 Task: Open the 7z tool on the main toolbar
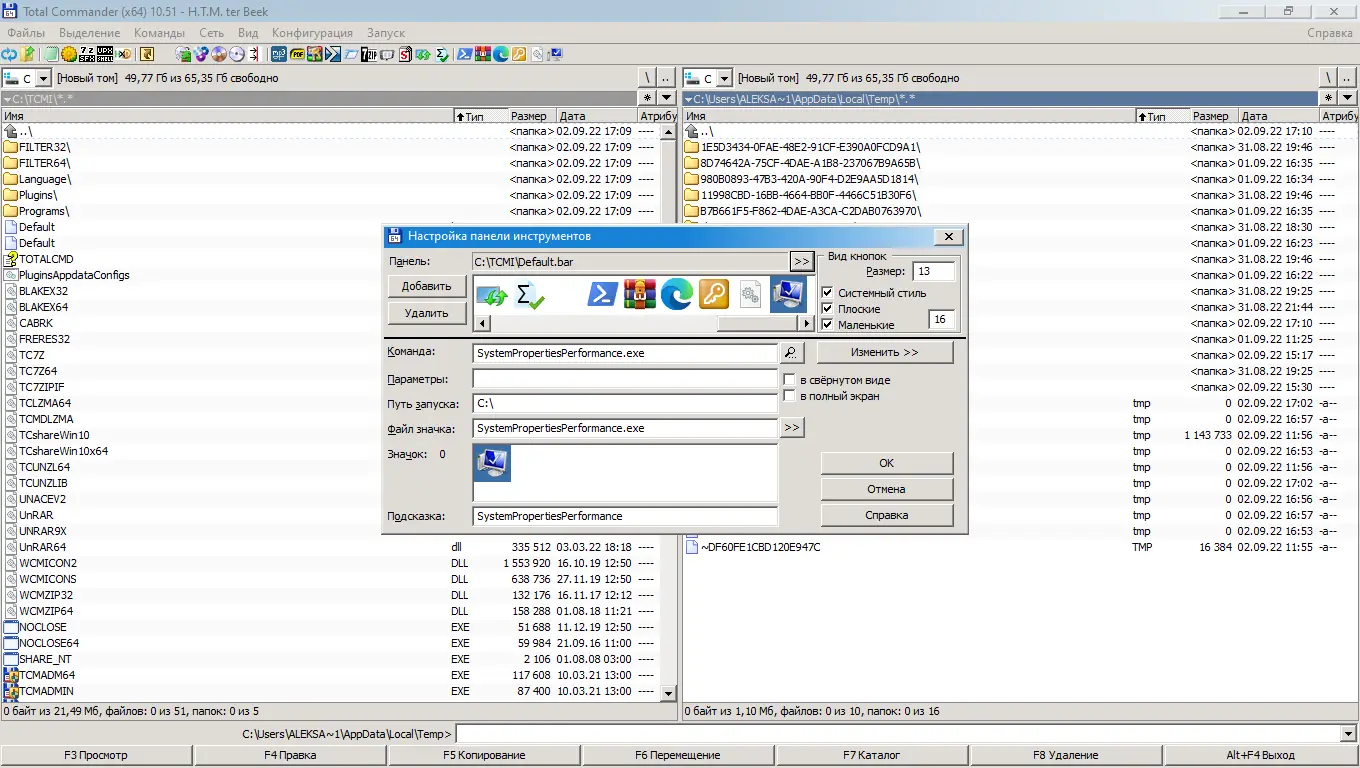coord(86,54)
